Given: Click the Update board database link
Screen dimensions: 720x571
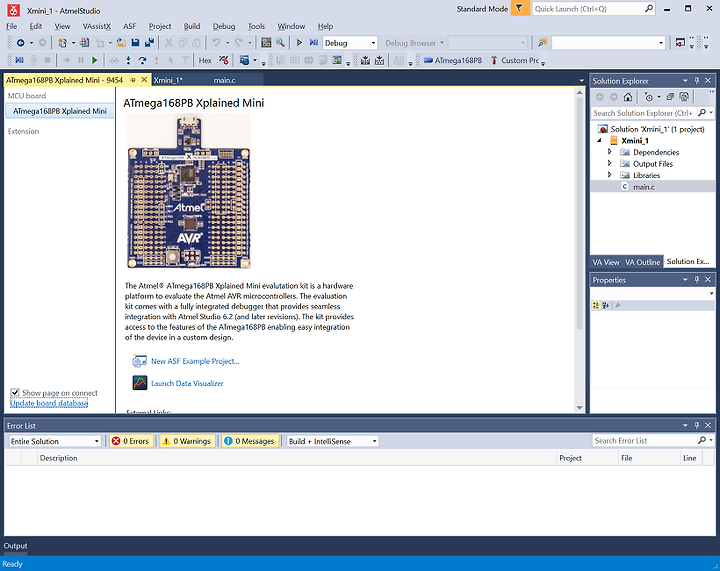Looking at the screenshot, I should [x=49, y=403].
